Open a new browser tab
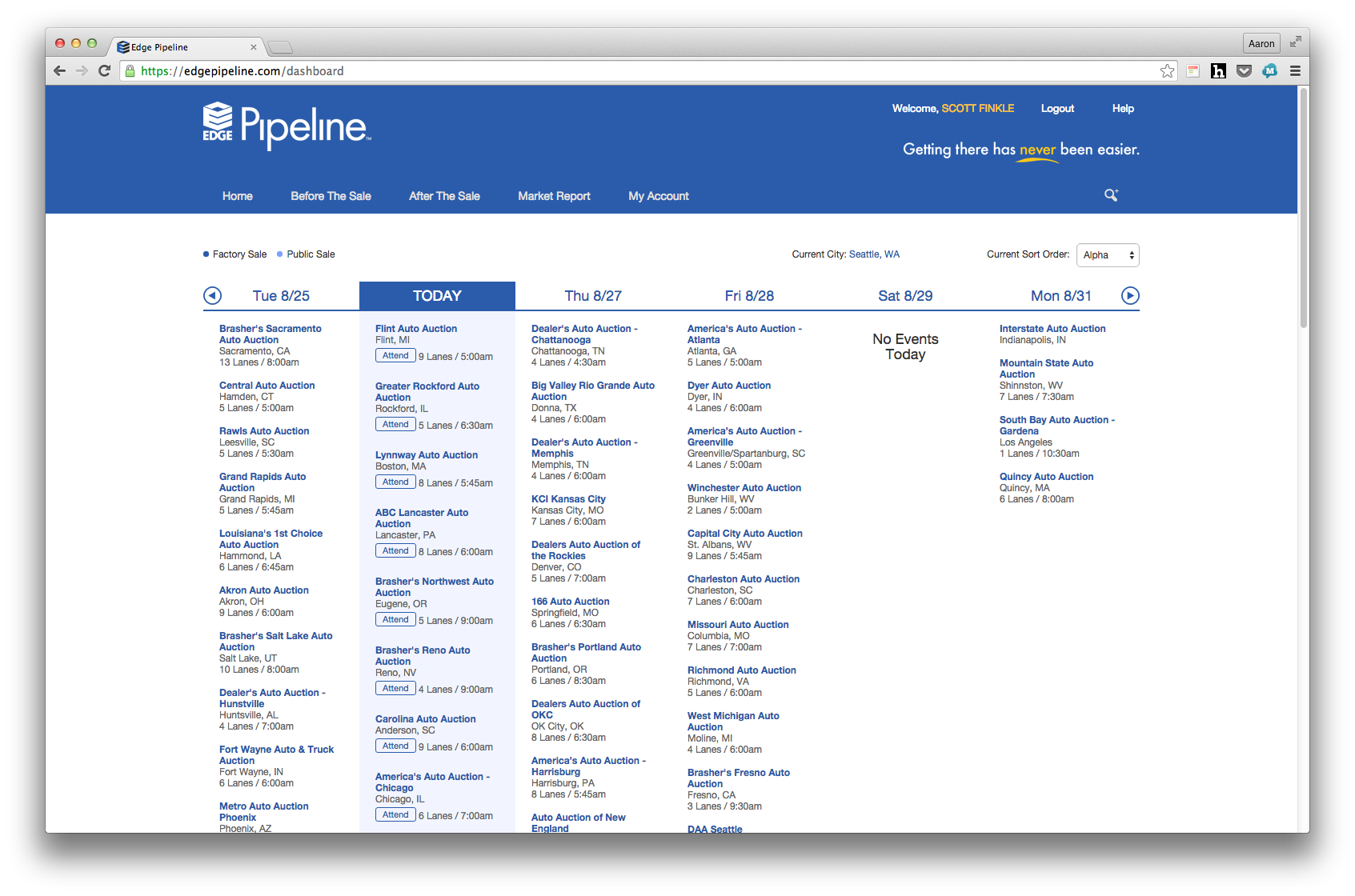The width and height of the screenshot is (1355, 896). pyautogui.click(x=280, y=47)
